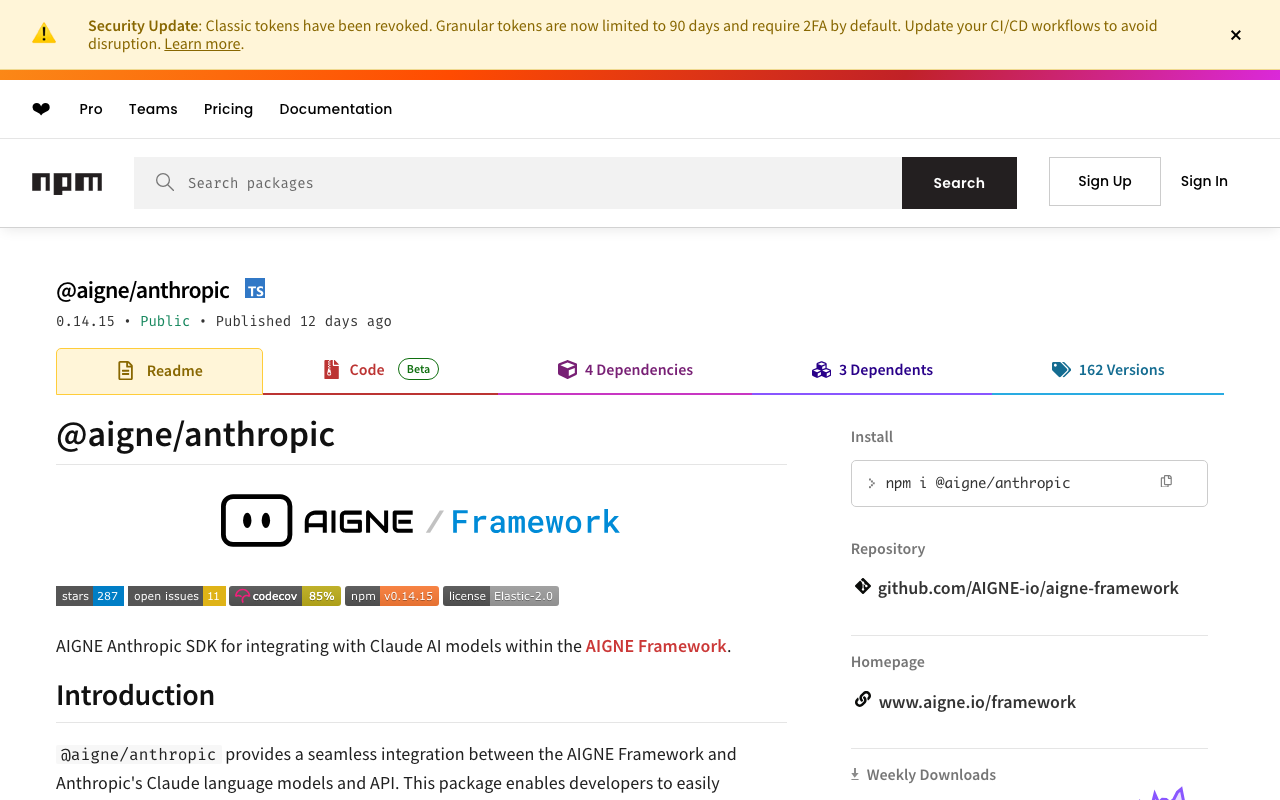The height and width of the screenshot is (800, 1280).
Task: Click the Public visibility label
Action: (x=165, y=321)
